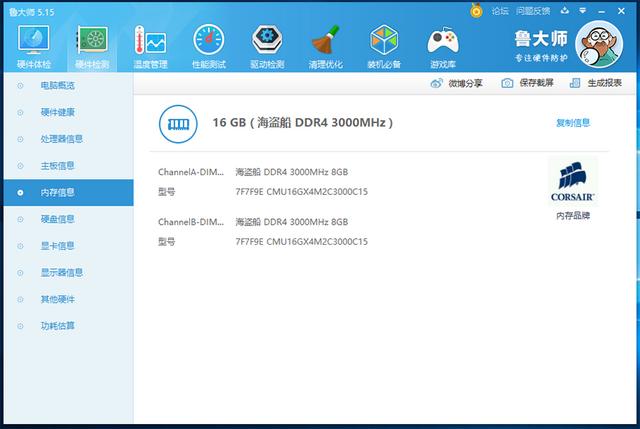Click 清理优化 broom cleanup icon
The image size is (640, 429).
325,45
